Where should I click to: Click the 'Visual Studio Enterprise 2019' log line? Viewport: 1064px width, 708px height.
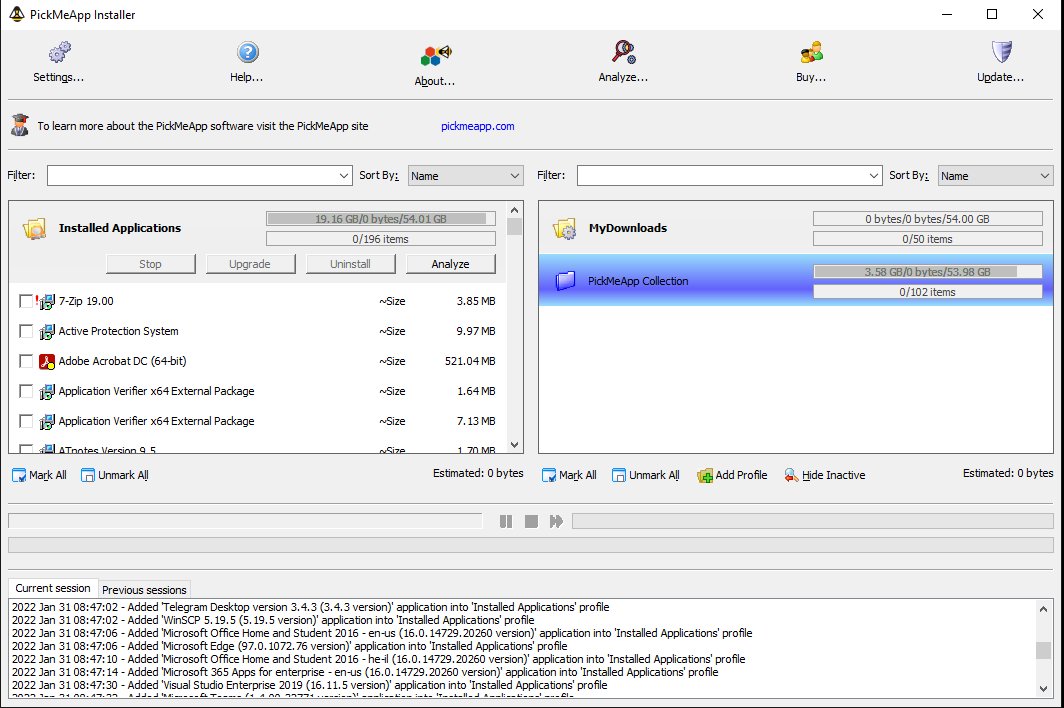pos(309,685)
